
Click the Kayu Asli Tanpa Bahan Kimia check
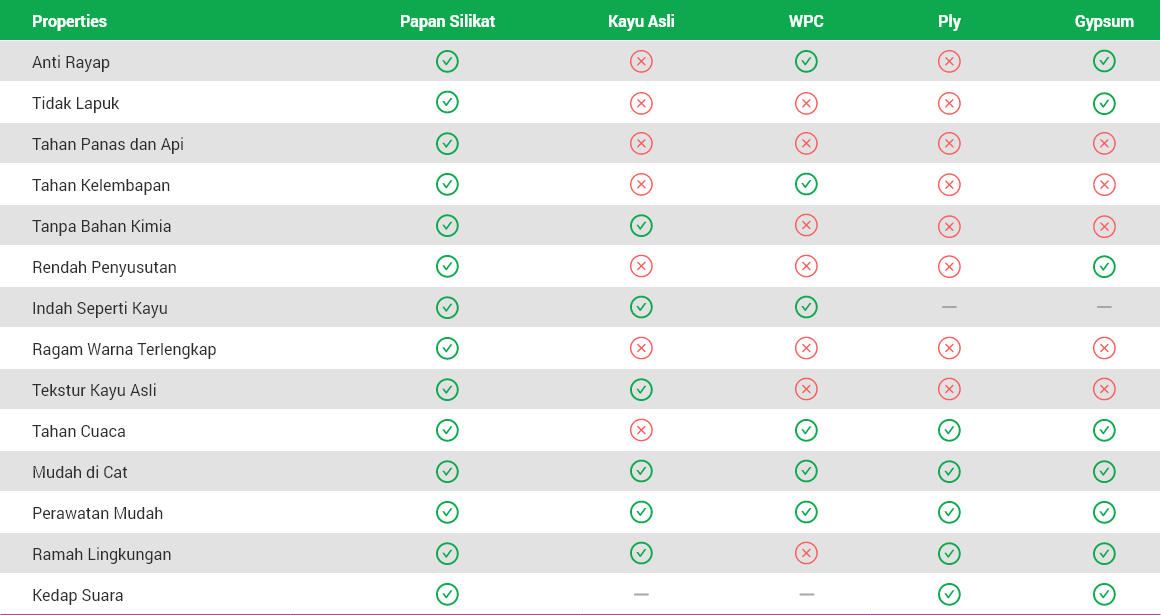641,225
